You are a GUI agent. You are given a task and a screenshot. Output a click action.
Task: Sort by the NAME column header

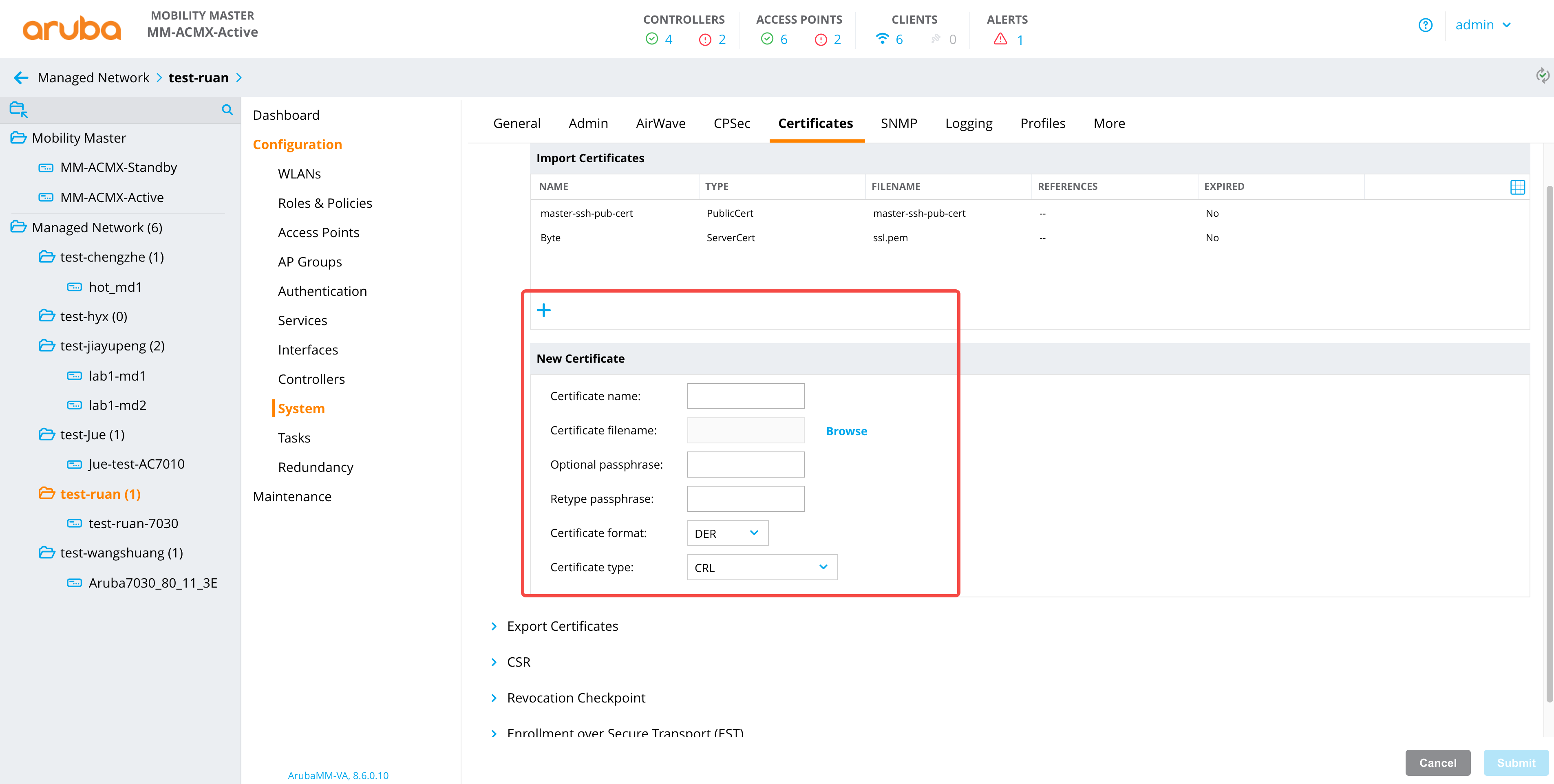click(553, 186)
